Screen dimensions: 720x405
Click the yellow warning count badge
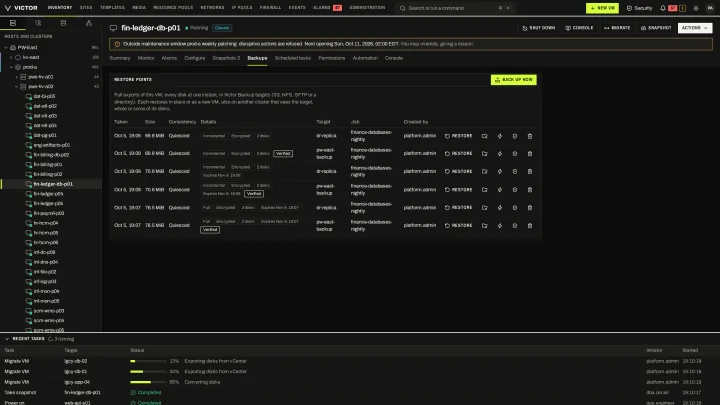point(682,8)
